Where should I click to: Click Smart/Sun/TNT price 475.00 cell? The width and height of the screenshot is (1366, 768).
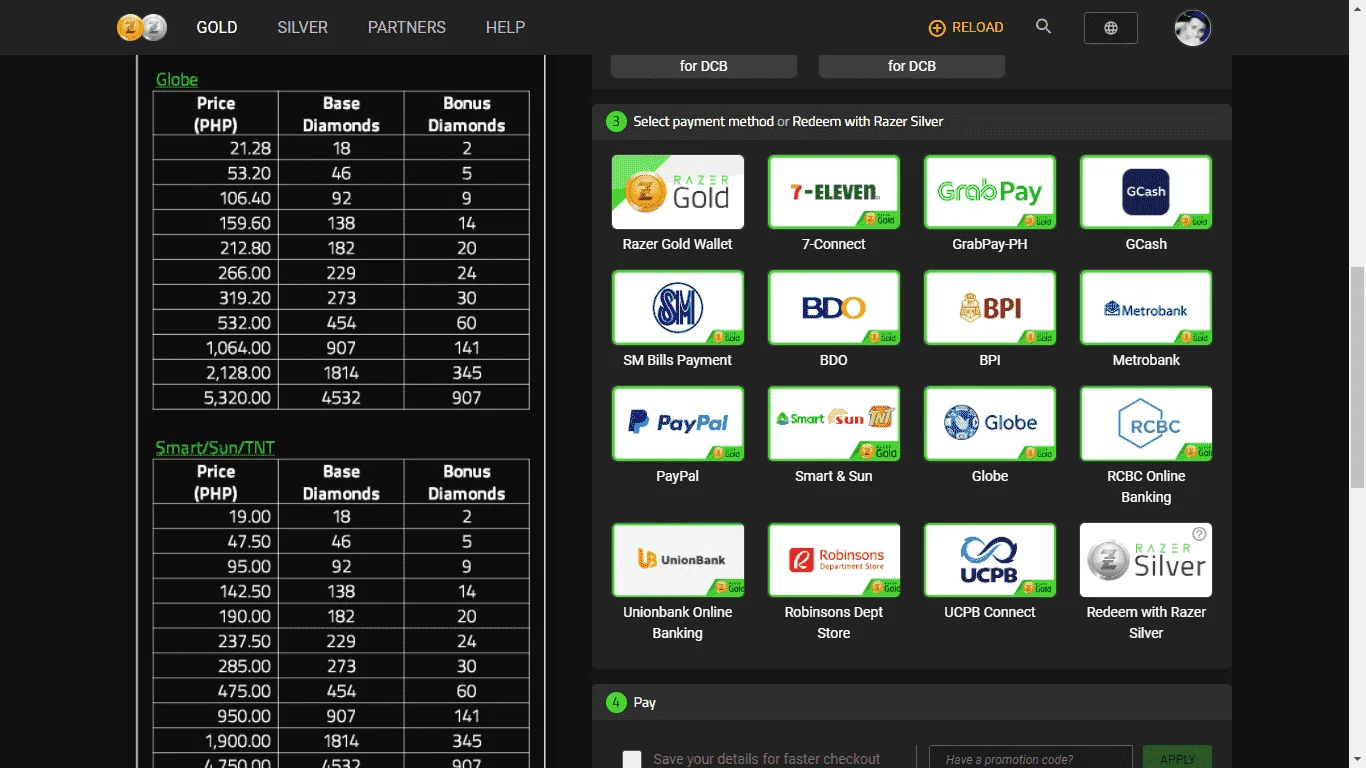coord(216,691)
